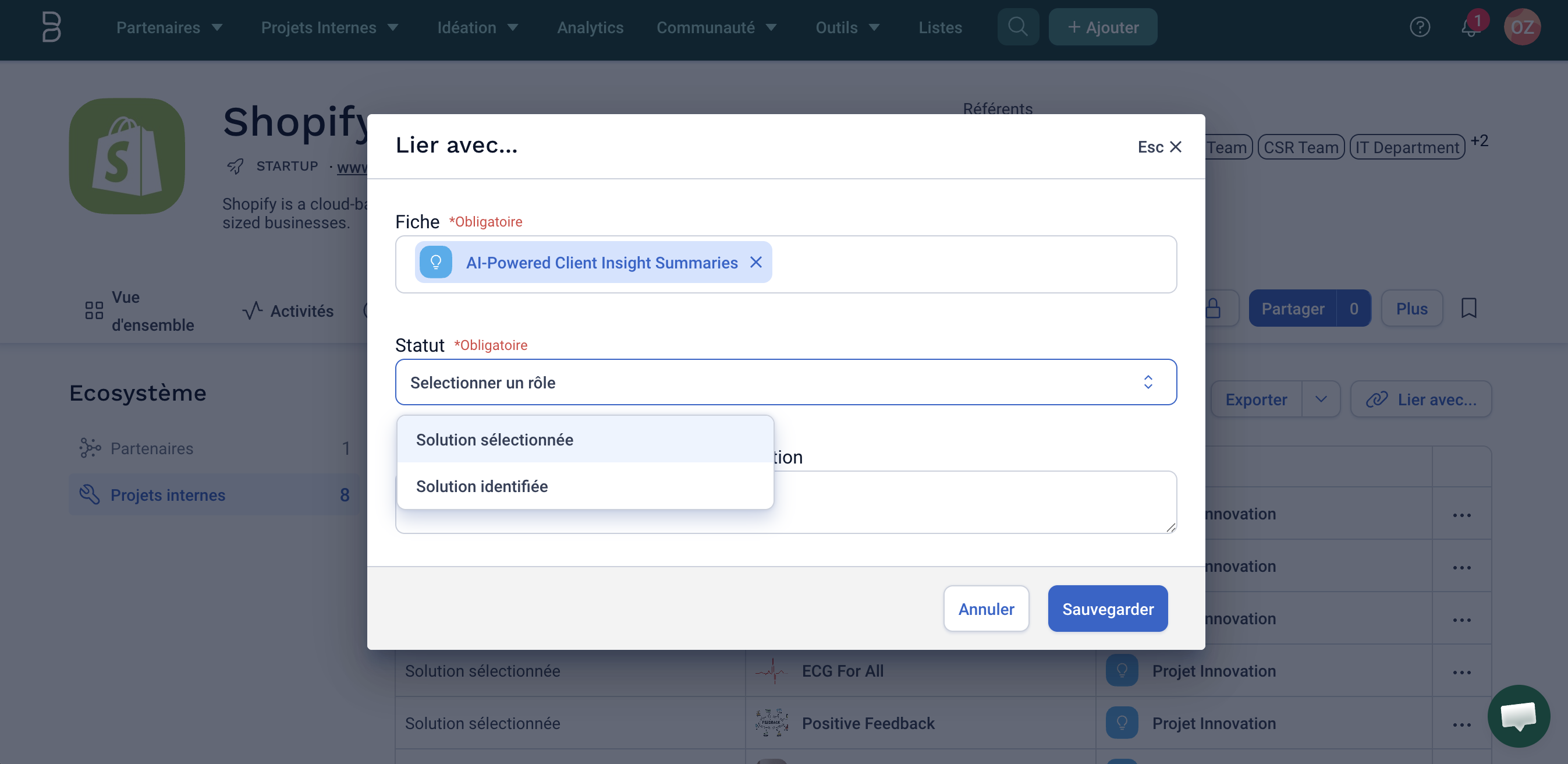The image size is (1568, 764).
Task: Click the Positive Feedback project icon
Action: (x=772, y=723)
